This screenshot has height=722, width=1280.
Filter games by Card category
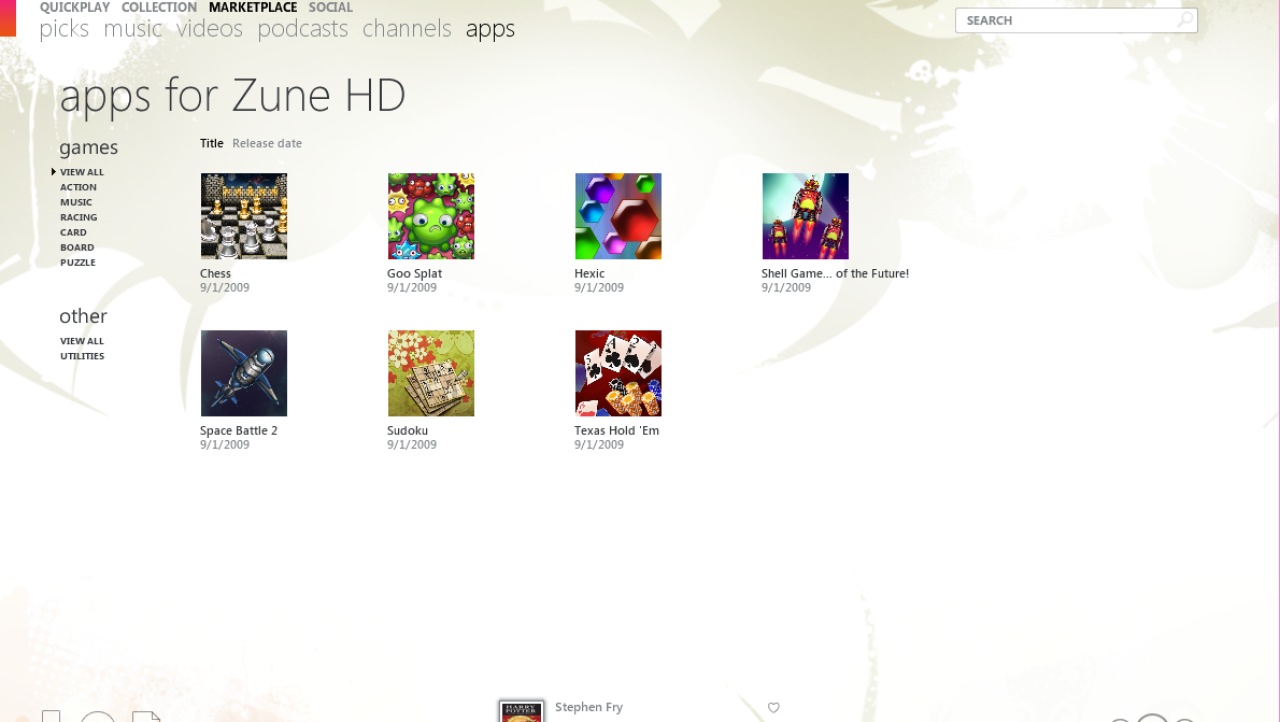[x=73, y=232]
